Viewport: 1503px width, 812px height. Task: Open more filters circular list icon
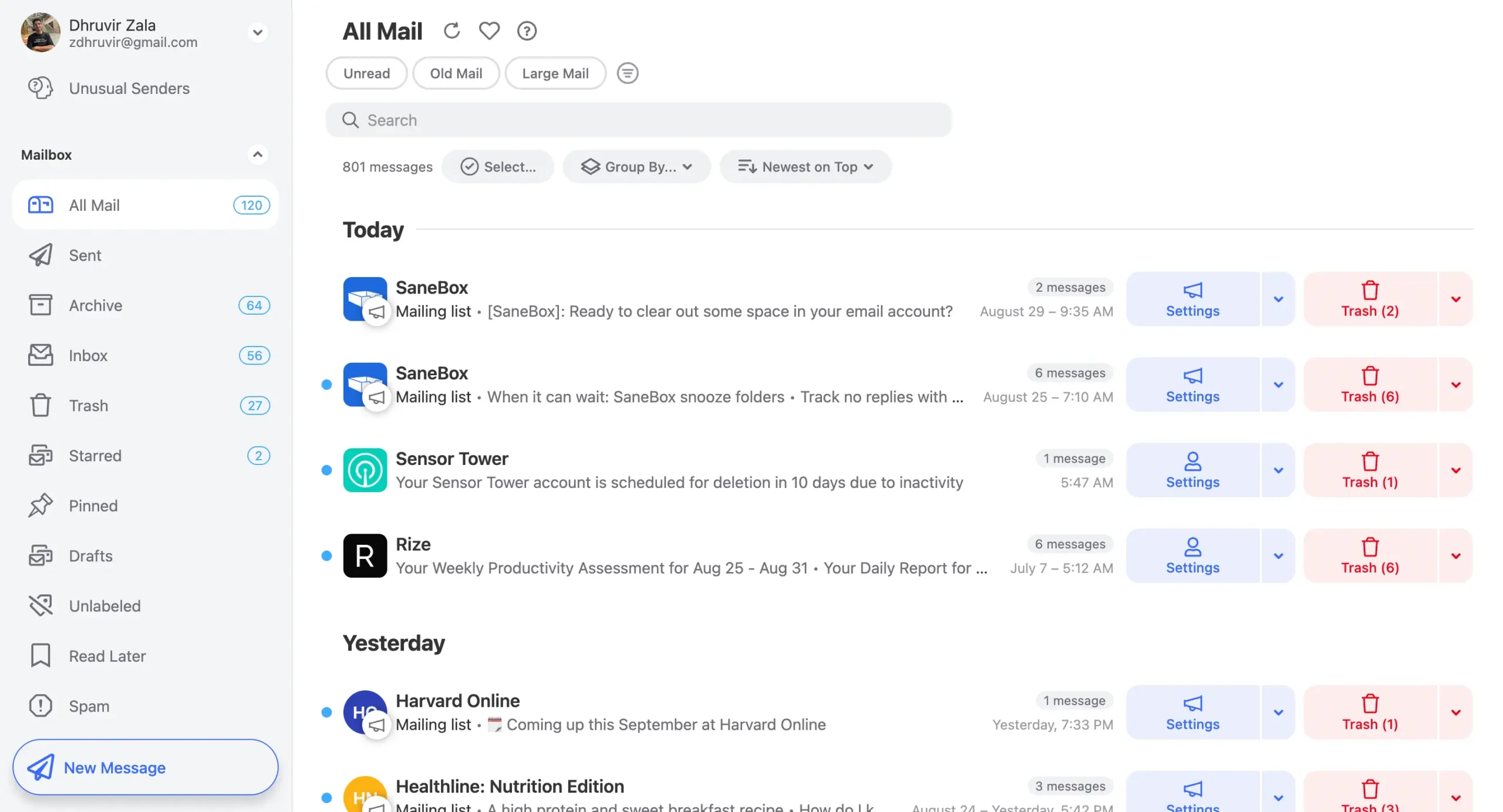click(627, 73)
